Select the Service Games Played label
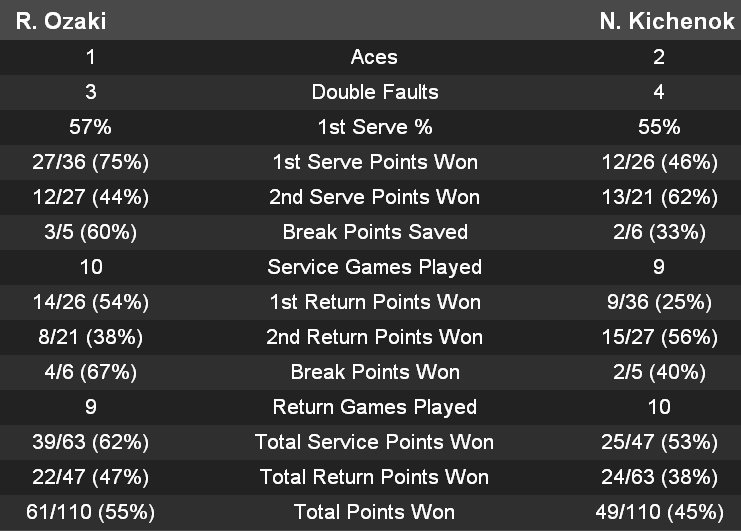Screen dimensions: 741x531 coord(374,267)
